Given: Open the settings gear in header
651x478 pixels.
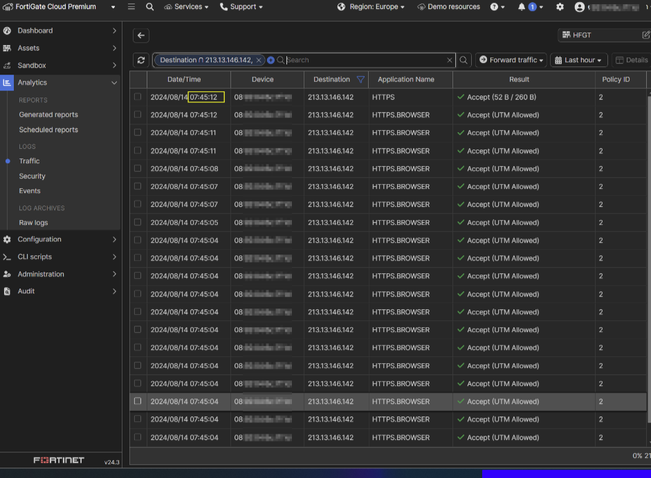Looking at the screenshot, I should click(560, 7).
